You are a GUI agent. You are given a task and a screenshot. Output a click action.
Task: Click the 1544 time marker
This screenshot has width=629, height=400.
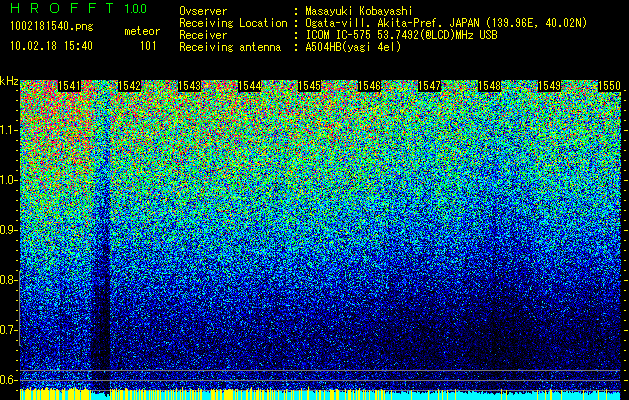tap(250, 86)
